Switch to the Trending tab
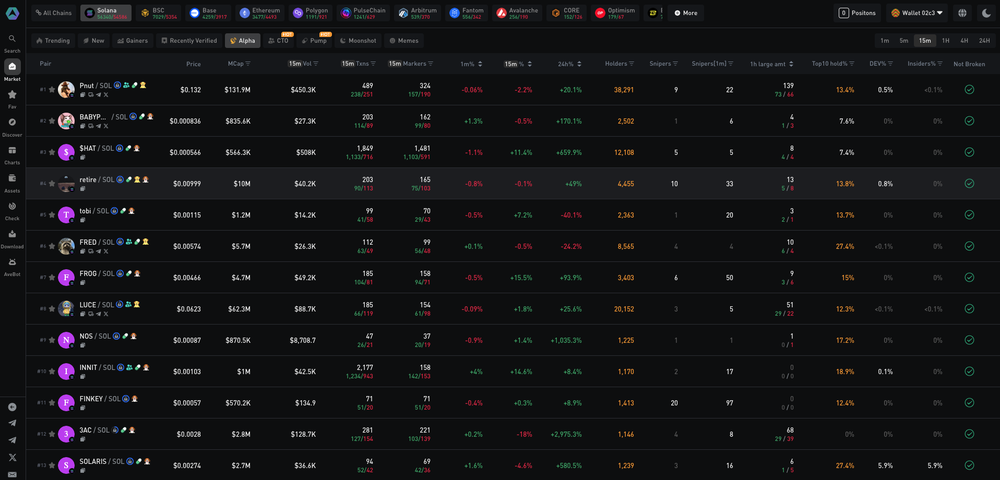The width and height of the screenshot is (1000, 480). tap(53, 41)
